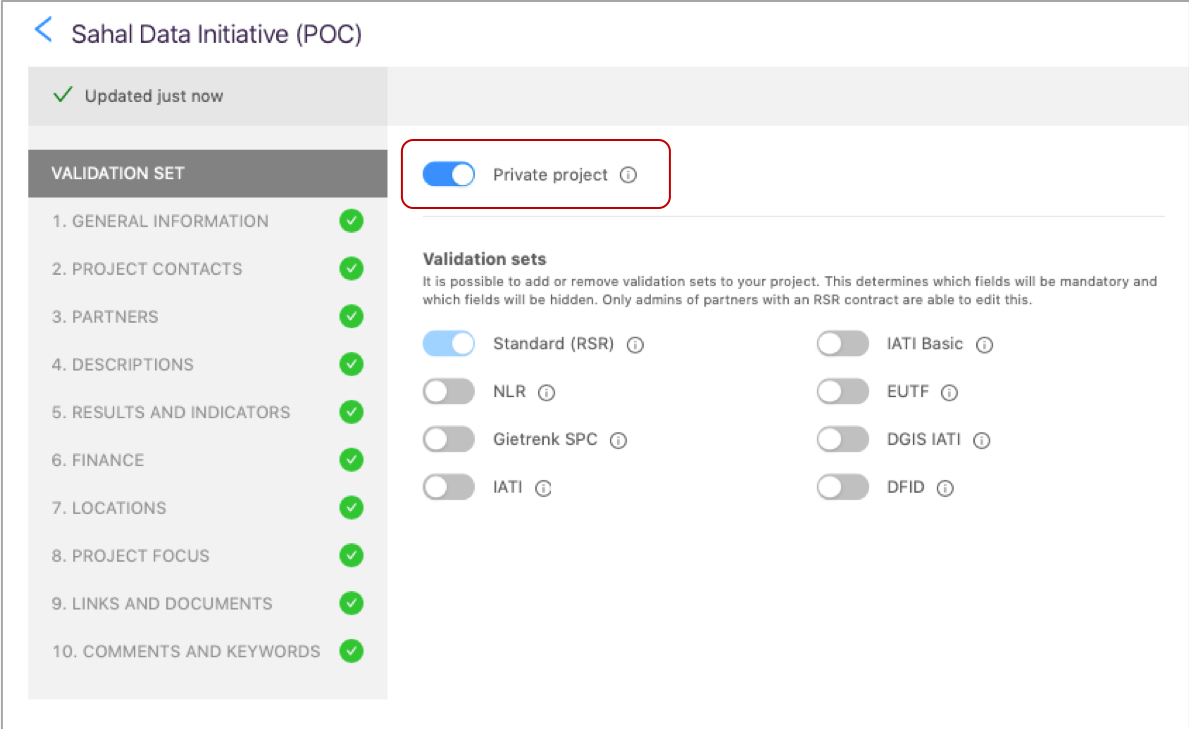Navigate to section 8. Project Focus
Image resolution: width=1189 pixels, height=729 pixels.
click(208, 555)
